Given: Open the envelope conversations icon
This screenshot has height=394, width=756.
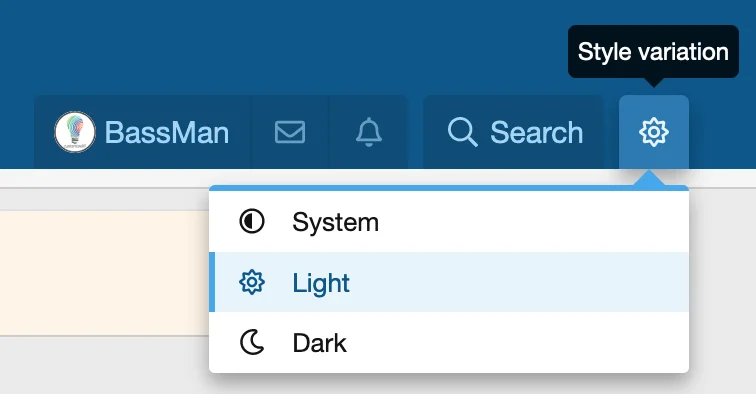Looking at the screenshot, I should [x=290, y=132].
